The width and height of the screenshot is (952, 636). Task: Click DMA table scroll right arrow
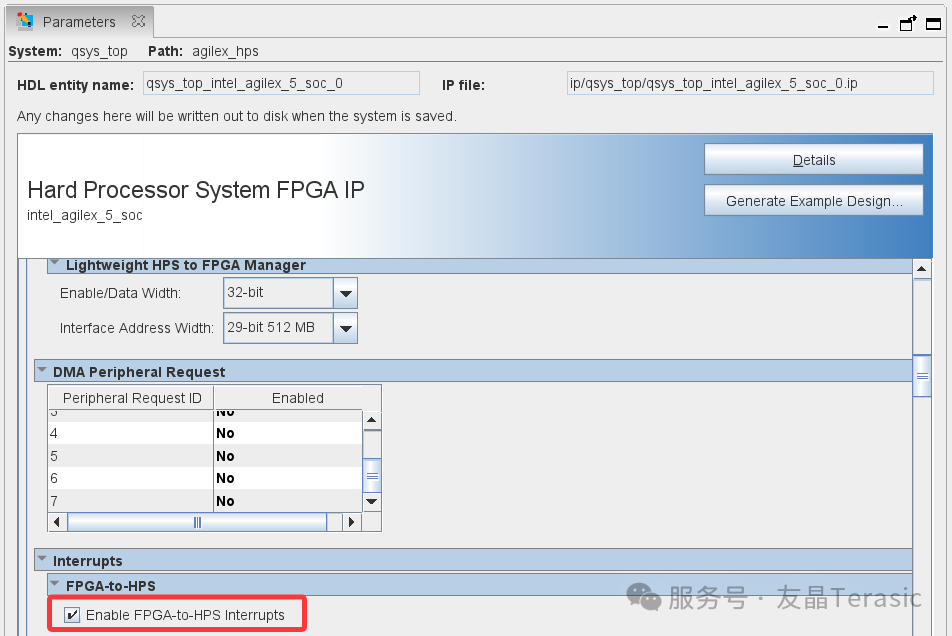[352, 522]
